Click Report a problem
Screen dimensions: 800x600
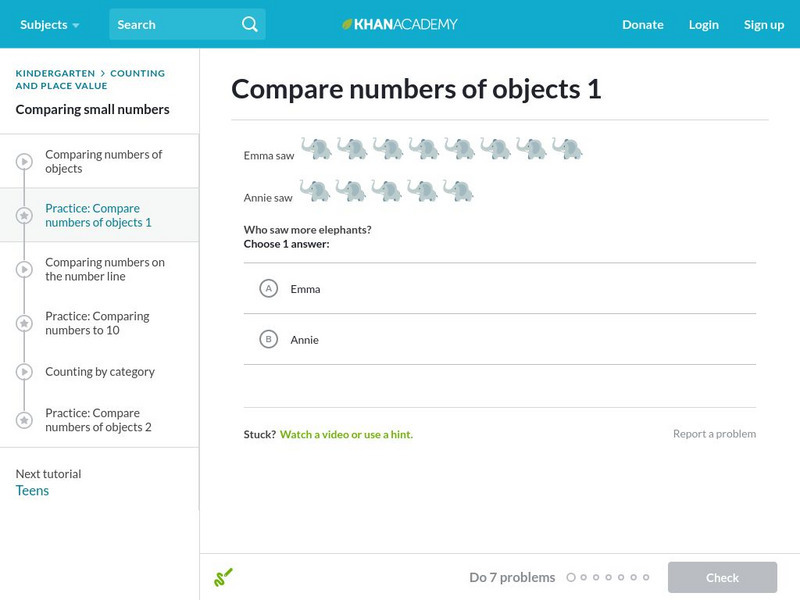point(714,434)
